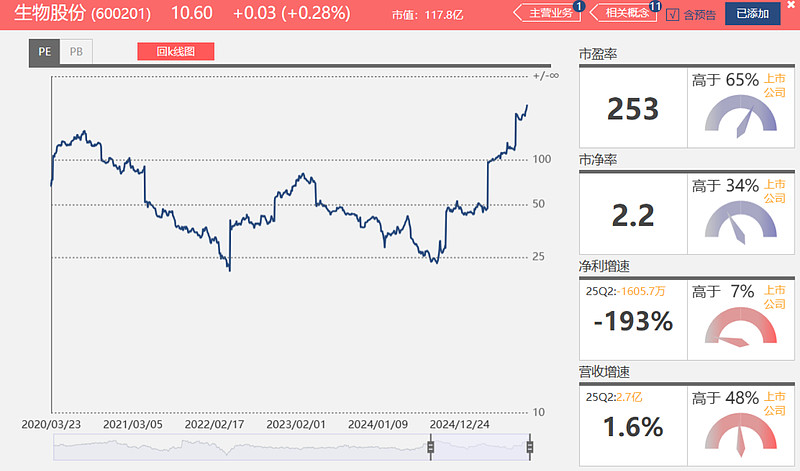Click the date label 2021/03/05
Image resolution: width=800 pixels, height=471 pixels.
[x=133, y=425]
